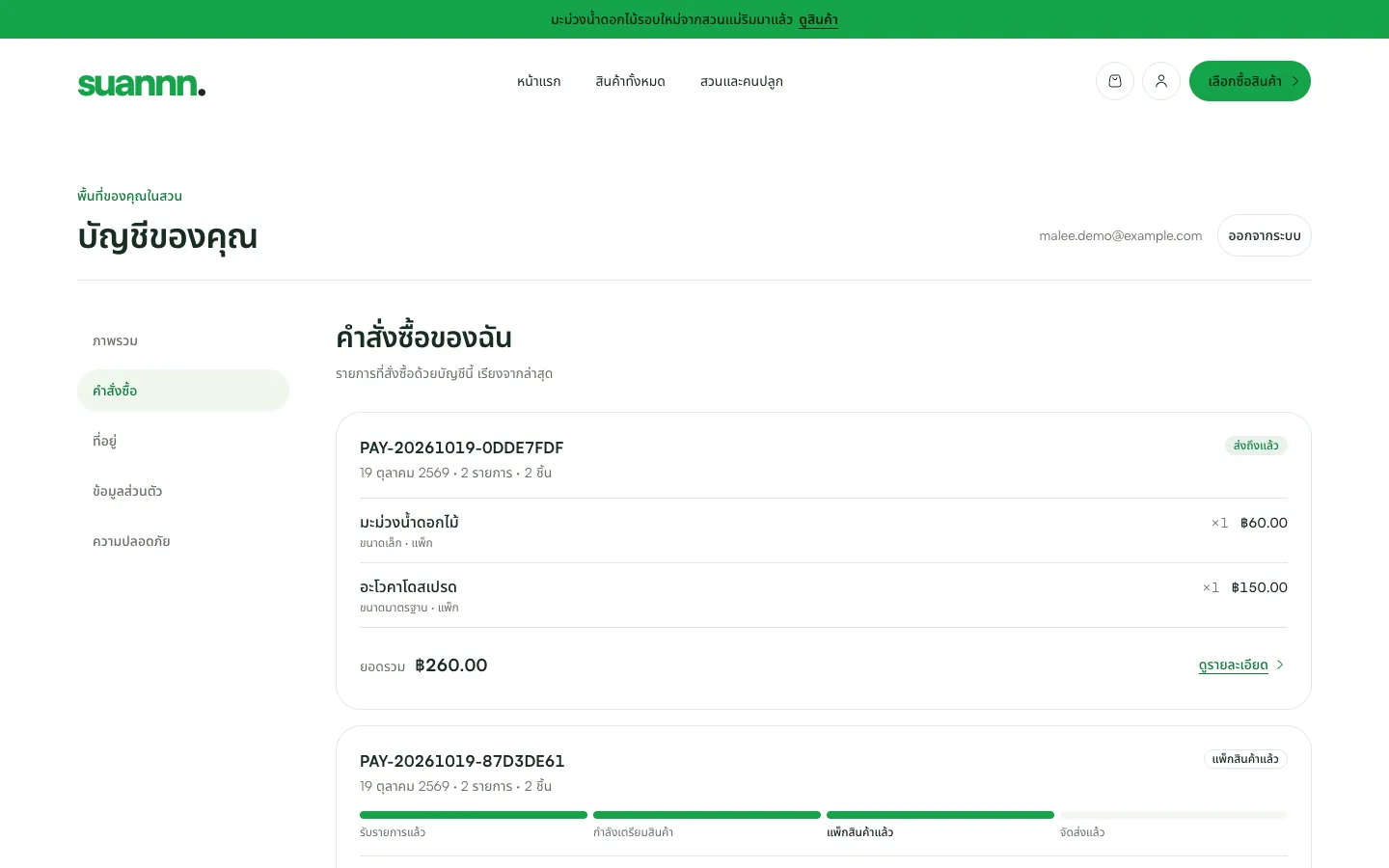Click the จัดส่งแล้ว progress segment
Screen dimensions: 1389x868
(1174, 815)
